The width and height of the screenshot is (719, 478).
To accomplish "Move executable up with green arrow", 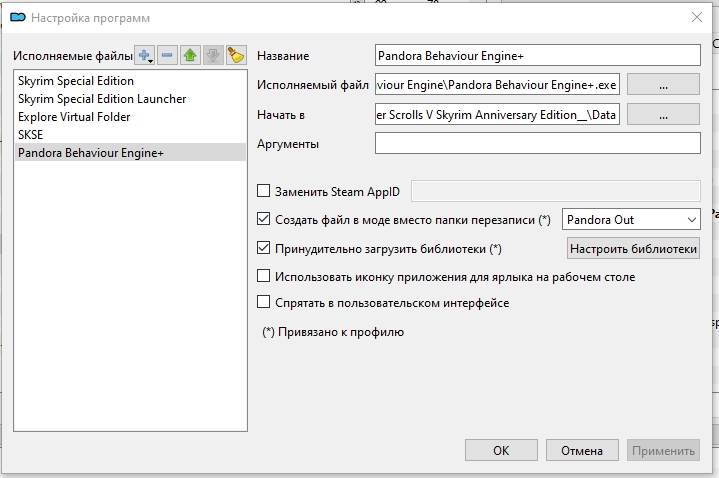I will 190,56.
